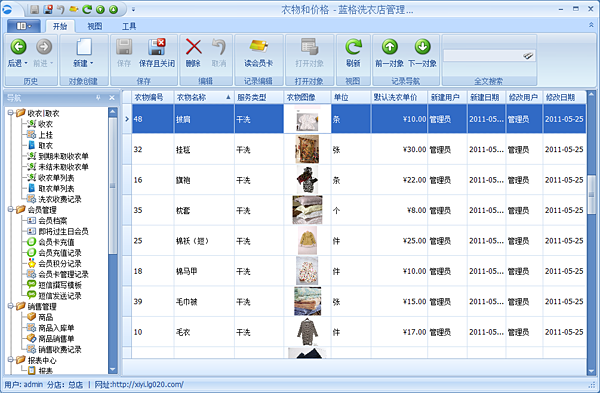Switch to the 工具 ribbon tab
Screen dimensions: 600x393
(129, 26)
